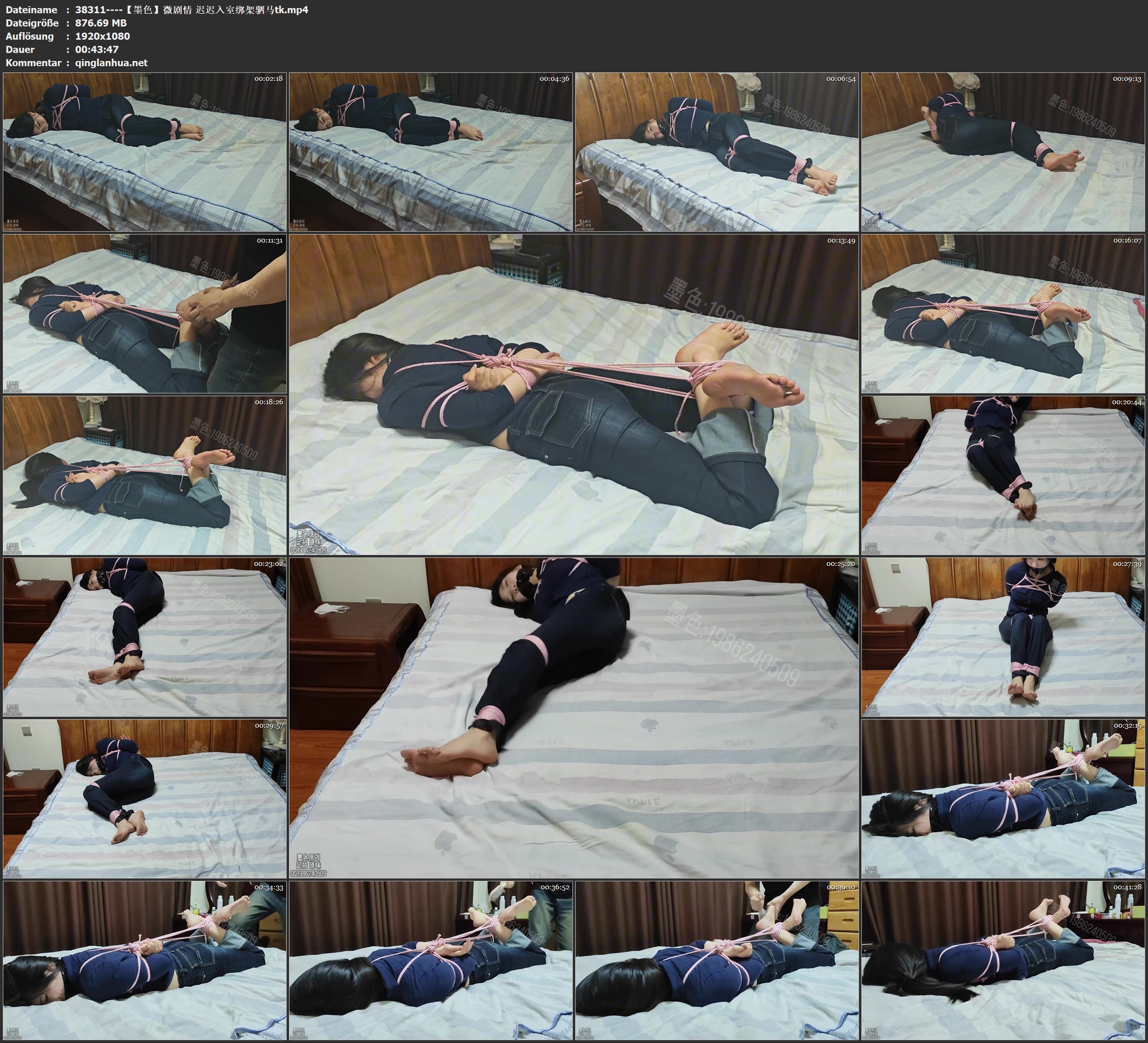Click the frame marked 00:29:57
Viewport: 1148px width, 1043px height.
[145, 799]
